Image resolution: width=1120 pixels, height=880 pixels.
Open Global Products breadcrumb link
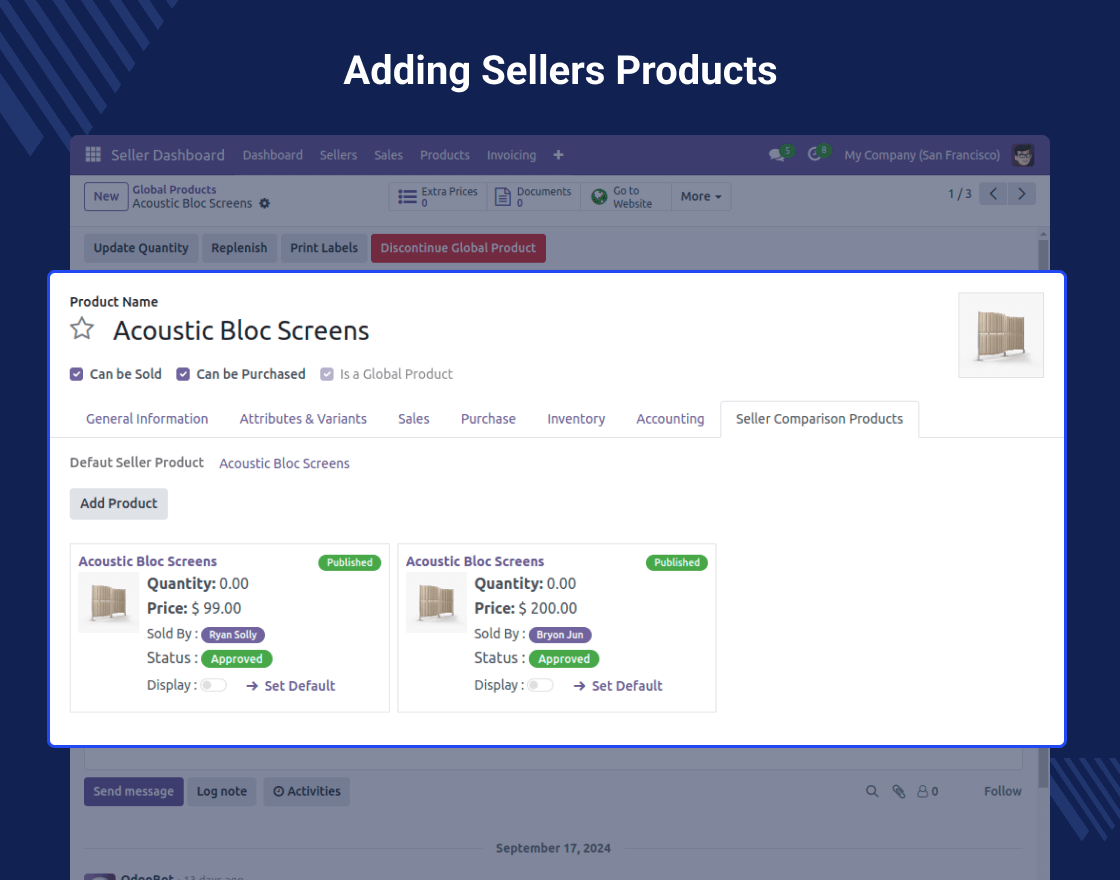[174, 189]
